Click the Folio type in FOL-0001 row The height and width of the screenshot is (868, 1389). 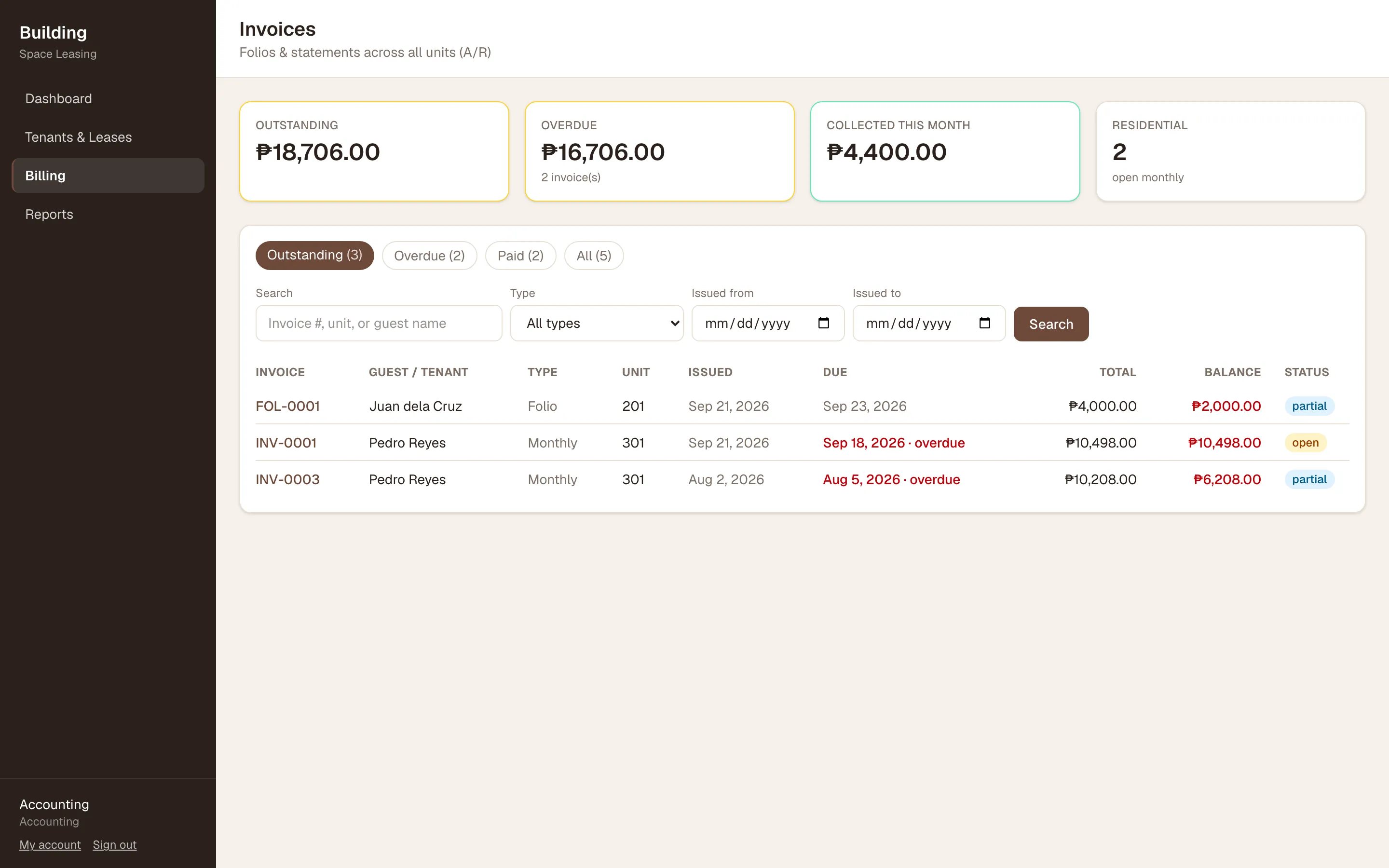[x=542, y=406]
